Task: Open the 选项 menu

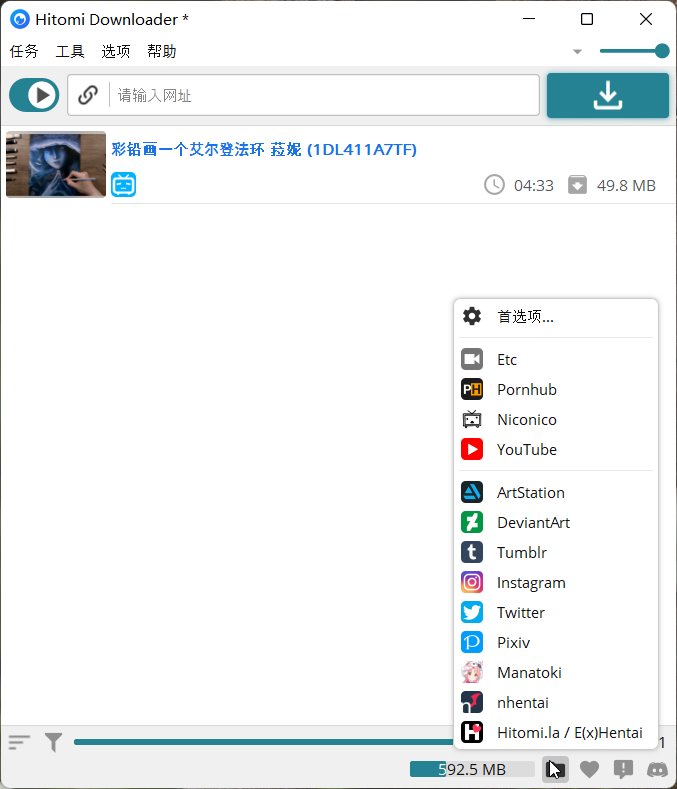Action: point(116,51)
